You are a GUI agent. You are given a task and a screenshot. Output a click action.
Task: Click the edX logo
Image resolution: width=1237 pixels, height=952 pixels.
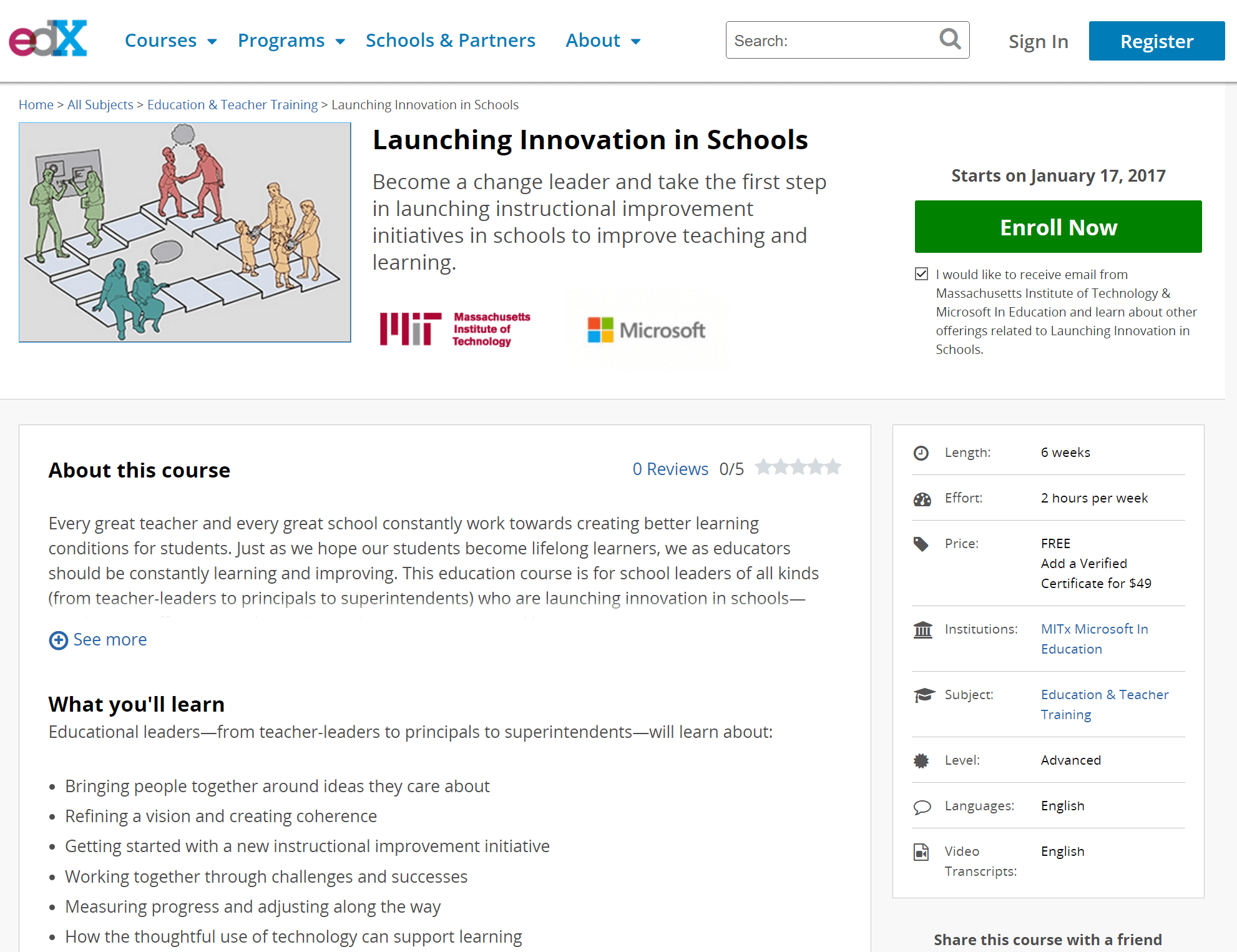[48, 39]
